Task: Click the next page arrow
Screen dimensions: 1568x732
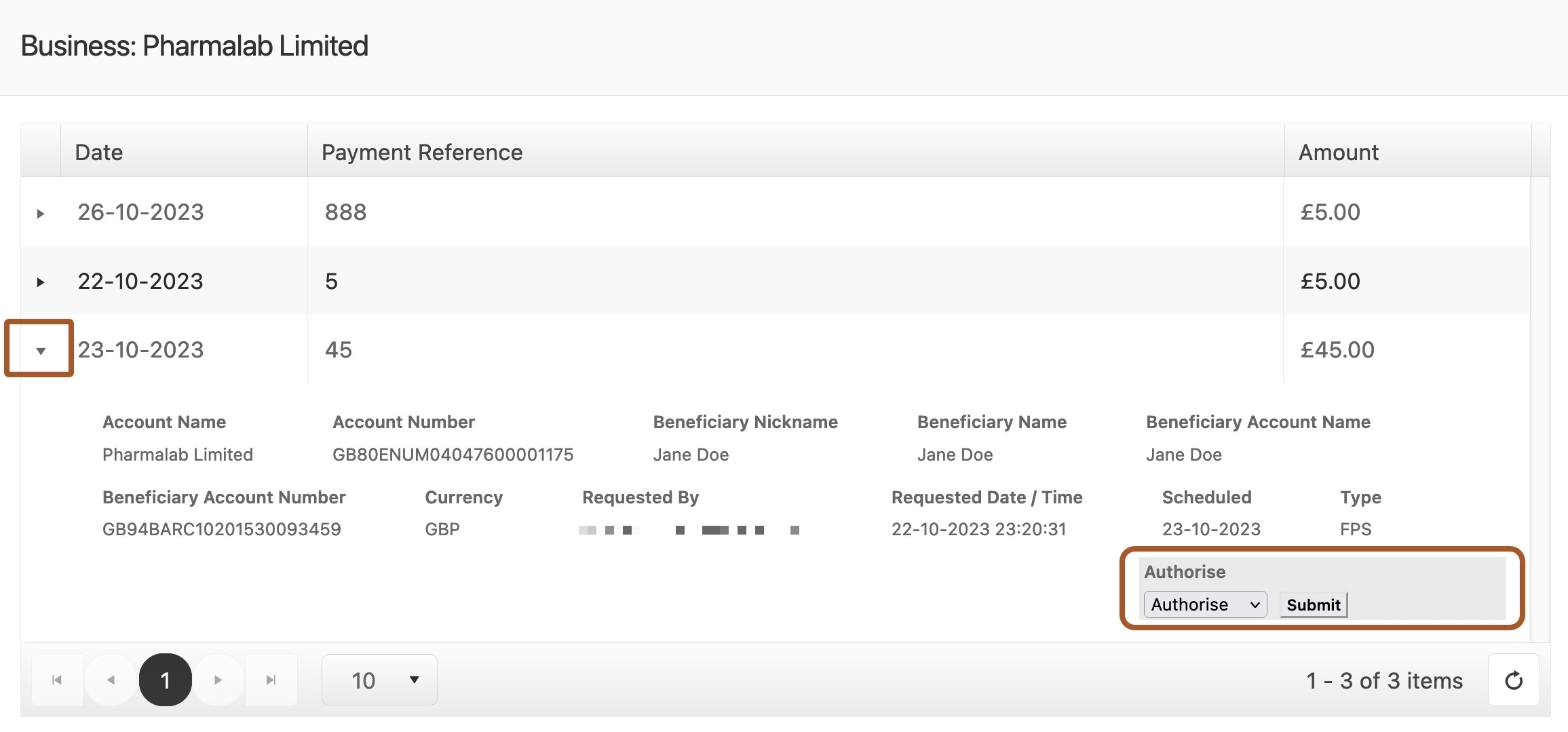Action: (218, 680)
